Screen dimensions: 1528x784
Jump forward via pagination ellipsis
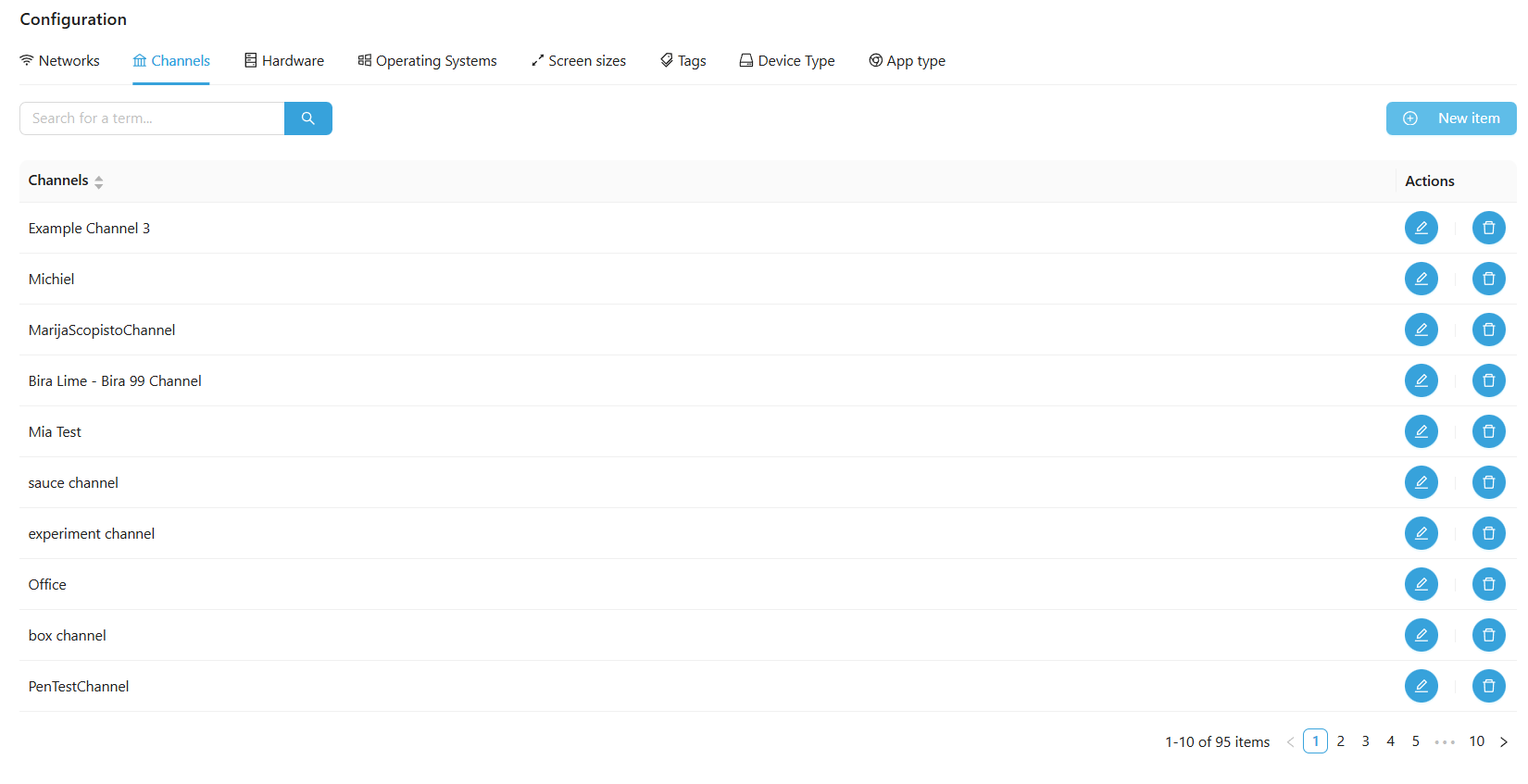[x=1444, y=741]
